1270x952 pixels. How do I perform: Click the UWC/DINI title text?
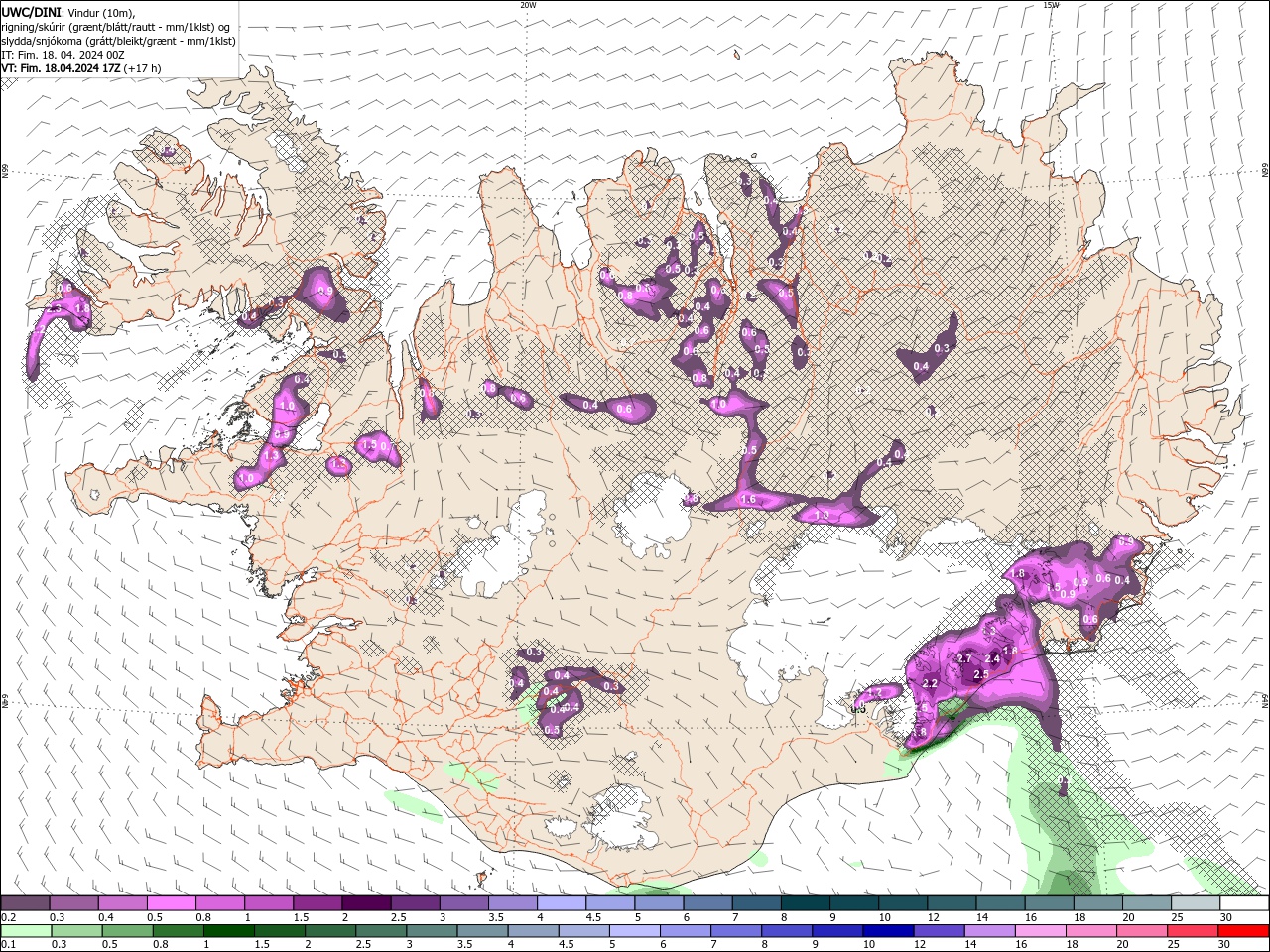pos(30,12)
